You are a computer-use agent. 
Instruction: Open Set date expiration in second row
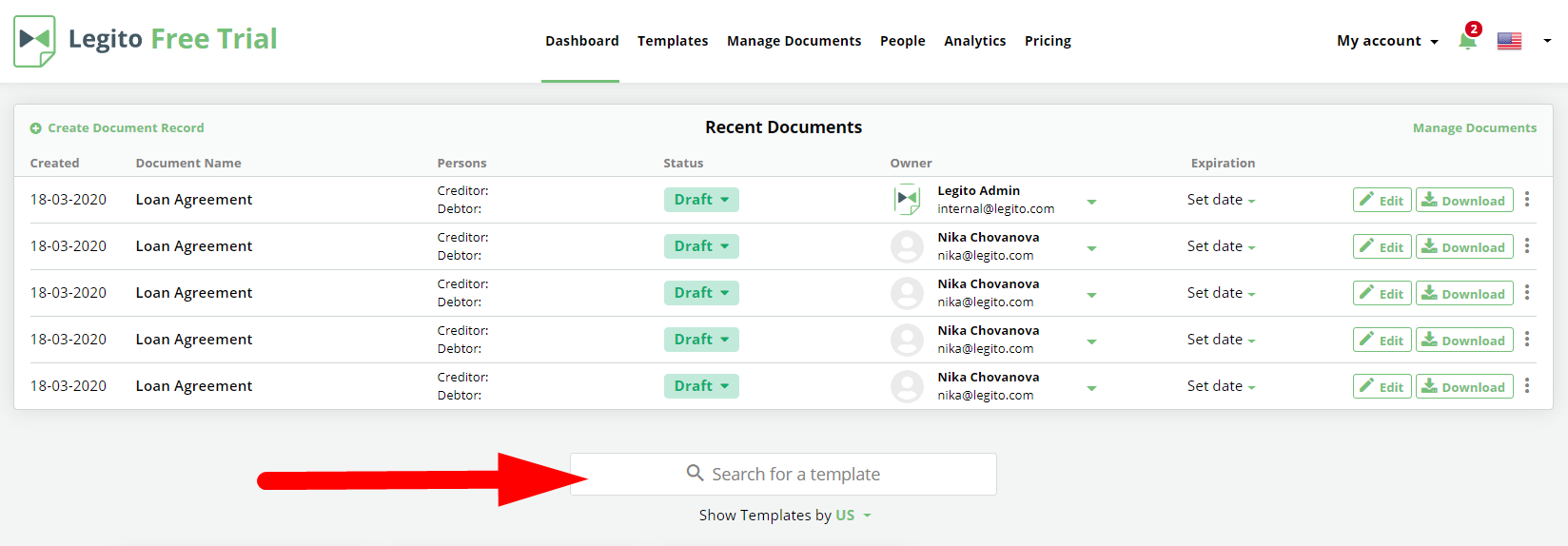click(1221, 246)
